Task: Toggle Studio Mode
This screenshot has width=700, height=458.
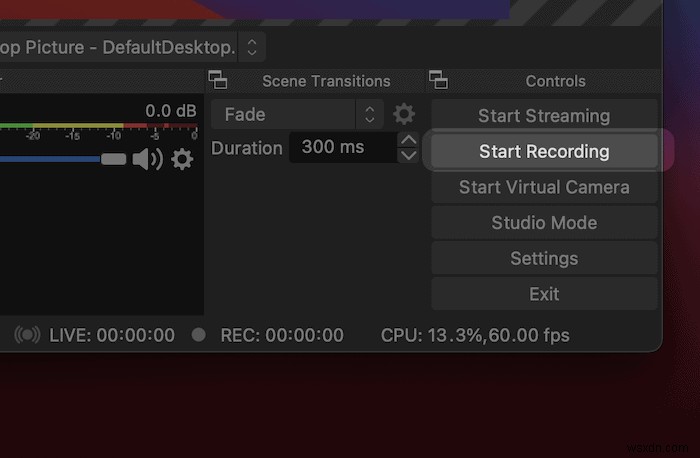Action: pyautogui.click(x=544, y=223)
